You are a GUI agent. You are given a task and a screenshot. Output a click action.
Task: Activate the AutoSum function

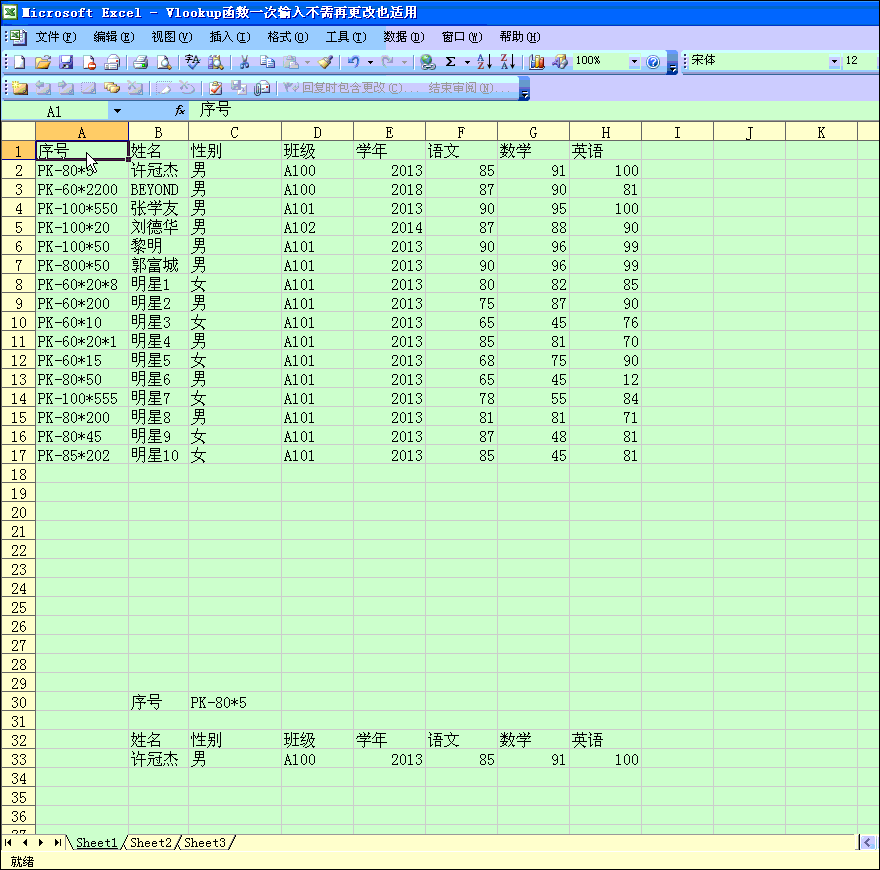(x=450, y=61)
